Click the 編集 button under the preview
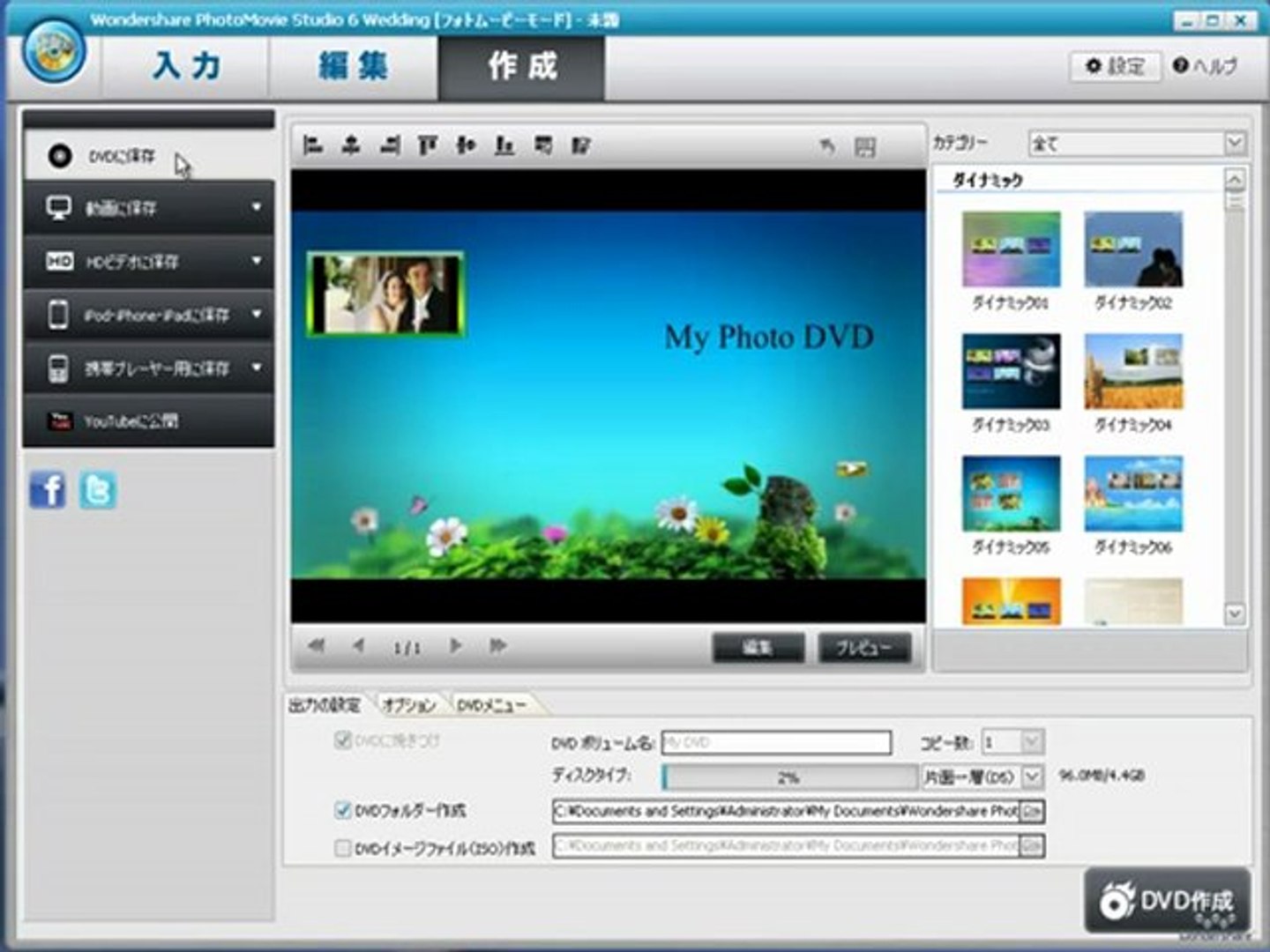 (x=758, y=648)
